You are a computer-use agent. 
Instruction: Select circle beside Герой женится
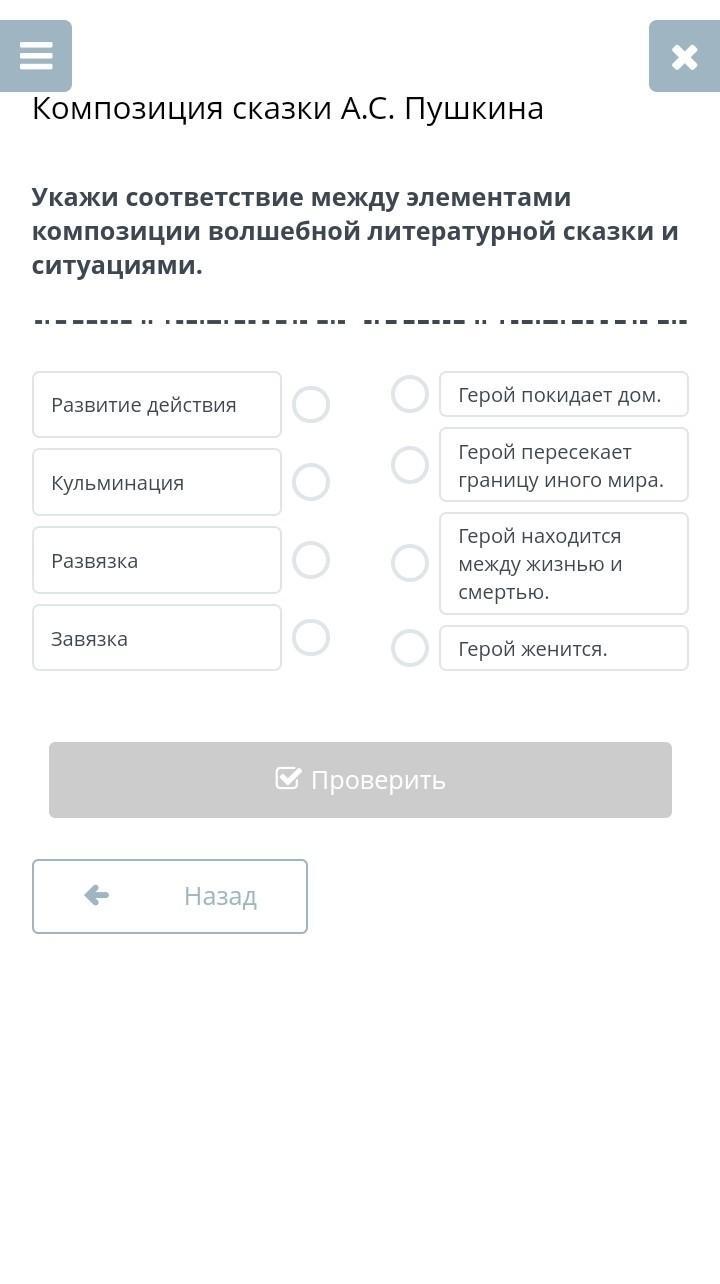[x=410, y=648]
